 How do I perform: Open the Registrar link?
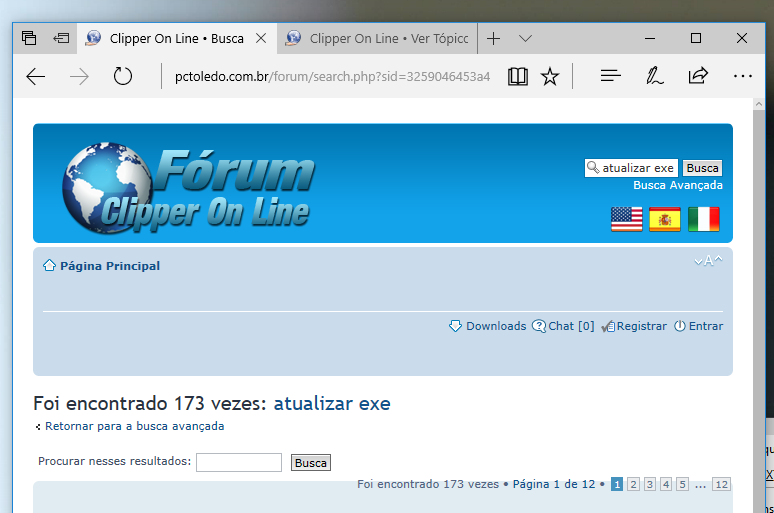click(x=641, y=326)
